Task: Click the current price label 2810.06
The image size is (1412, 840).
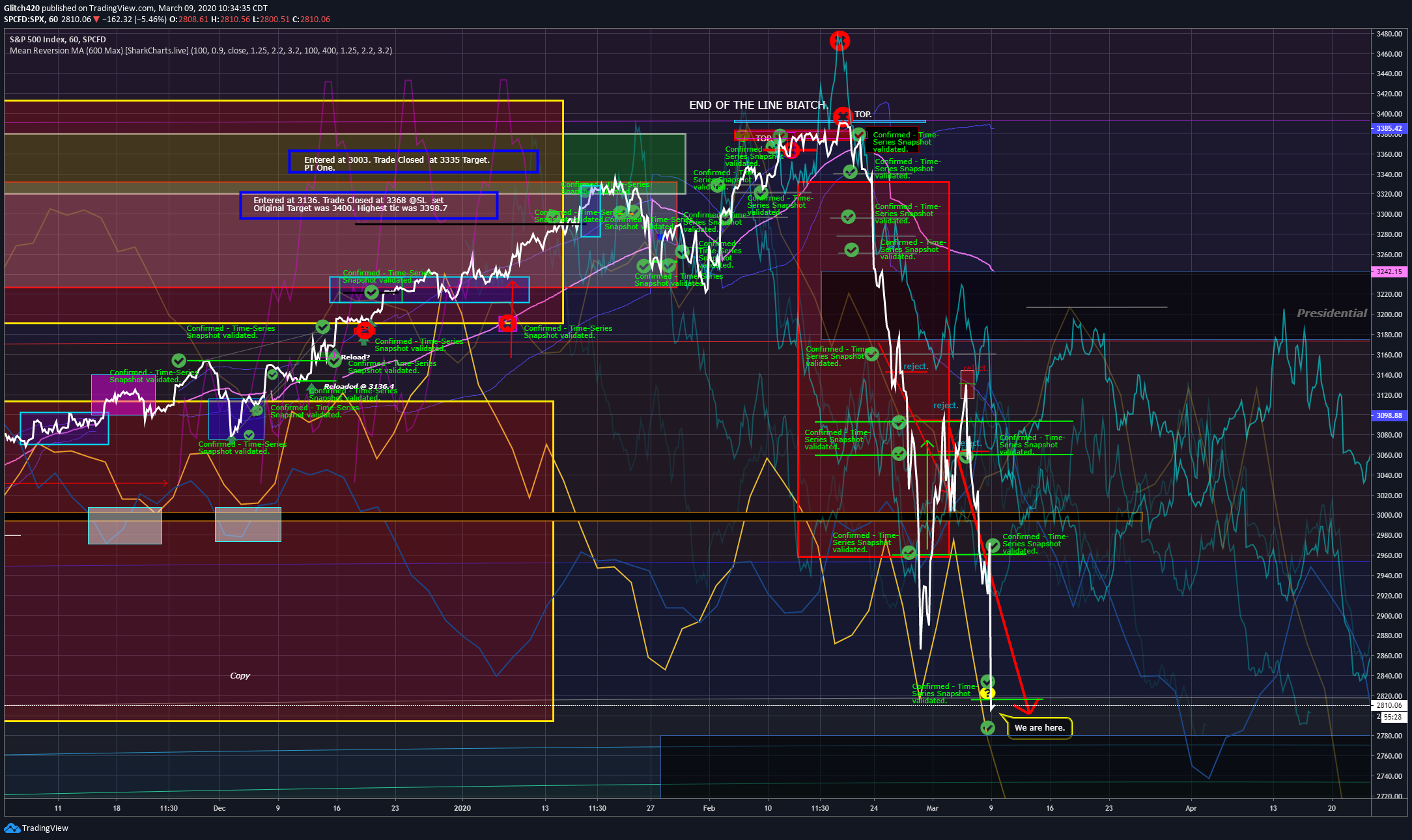Action: click(x=1389, y=705)
